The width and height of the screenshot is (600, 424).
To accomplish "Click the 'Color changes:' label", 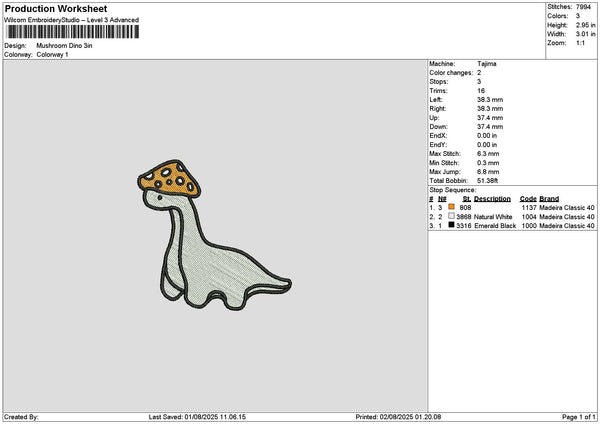I will (451, 73).
